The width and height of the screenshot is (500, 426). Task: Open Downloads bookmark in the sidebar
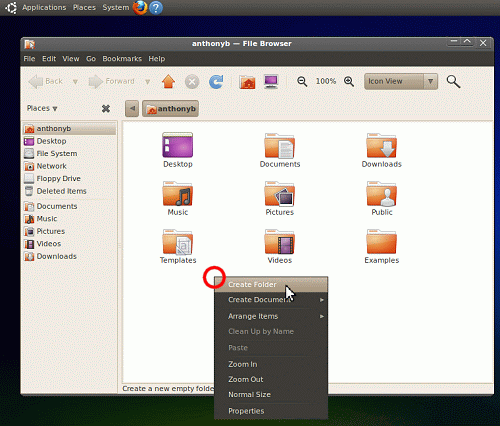pos(69,256)
